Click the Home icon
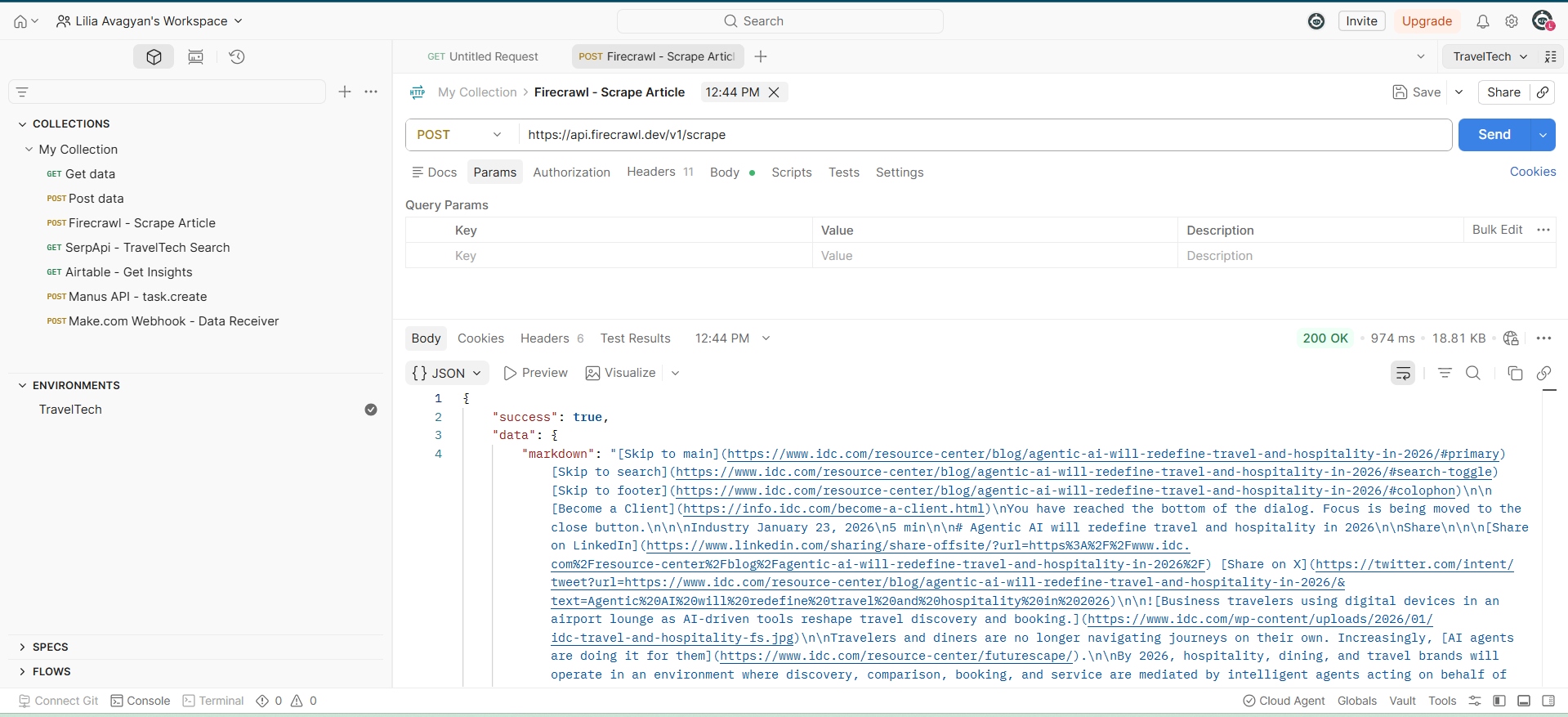1568x717 pixels. (x=20, y=21)
